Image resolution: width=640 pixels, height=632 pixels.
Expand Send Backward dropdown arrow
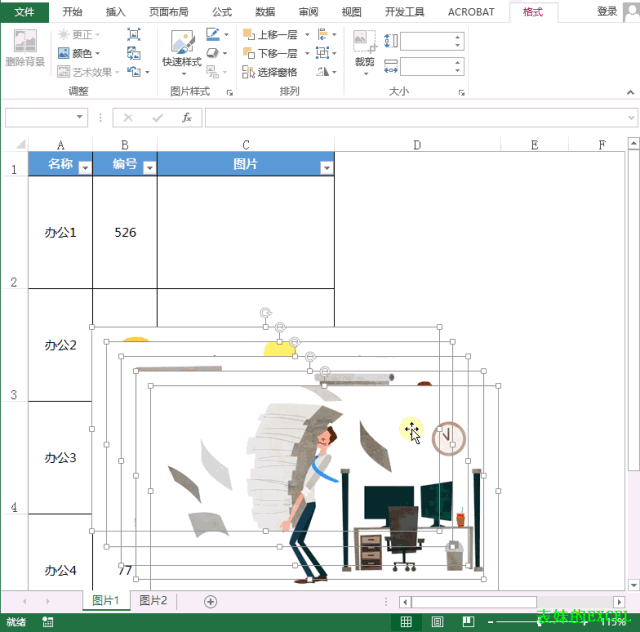point(307,53)
